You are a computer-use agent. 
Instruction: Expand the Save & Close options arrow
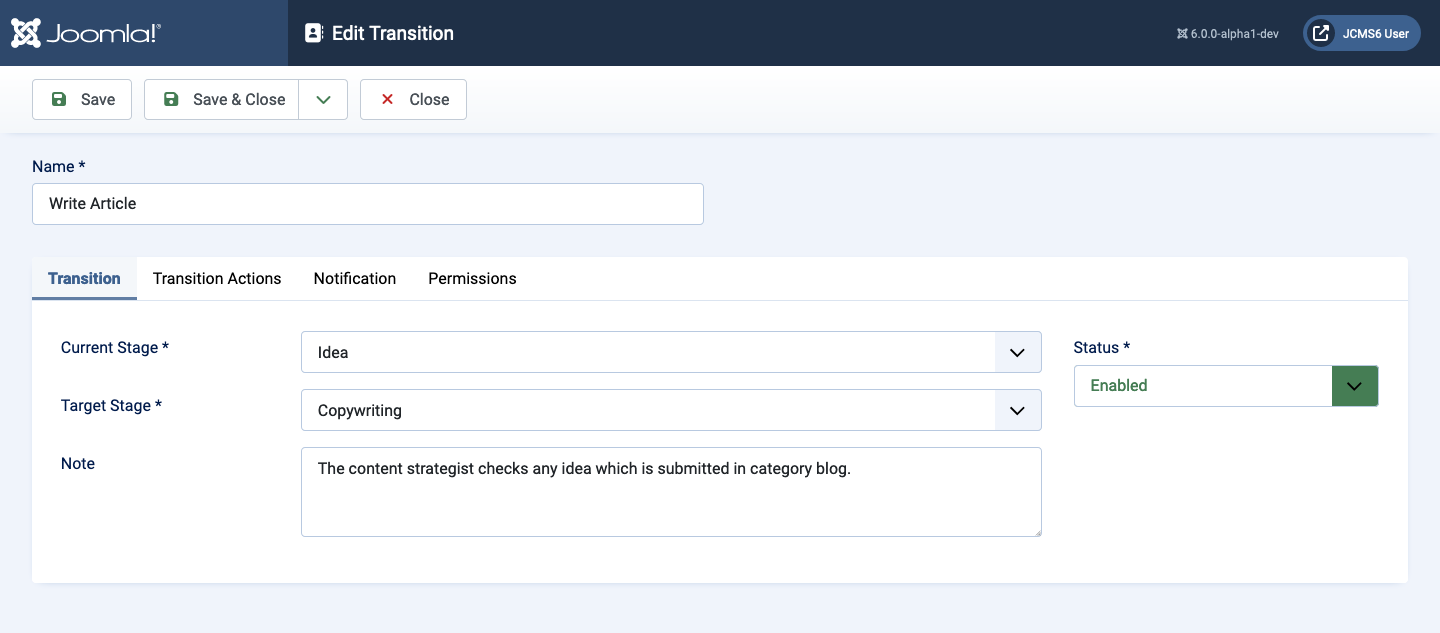[x=323, y=99]
